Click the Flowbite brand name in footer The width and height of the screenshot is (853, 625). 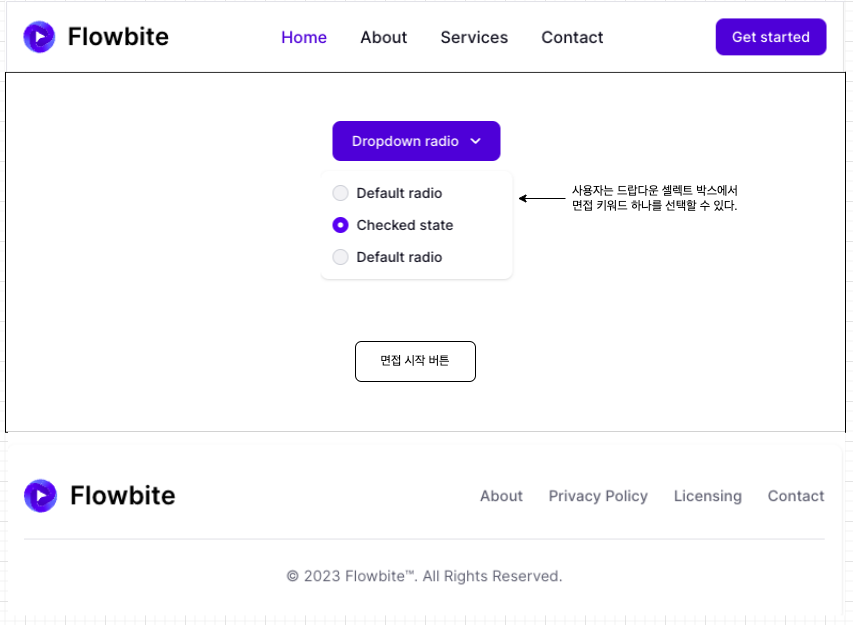coord(122,495)
